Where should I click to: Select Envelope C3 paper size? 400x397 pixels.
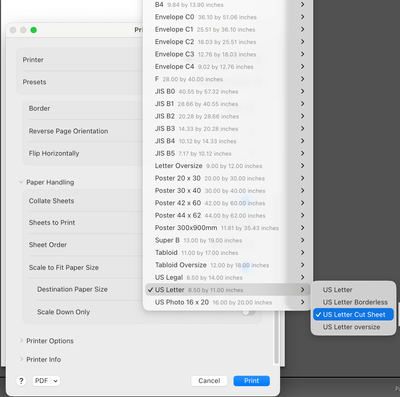pos(228,54)
